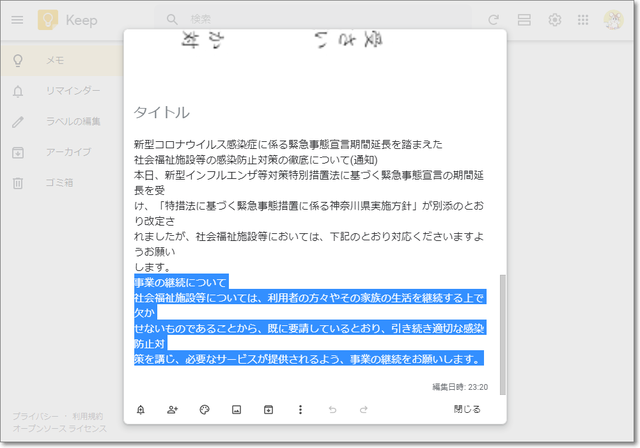Archive the open note

click(268, 409)
